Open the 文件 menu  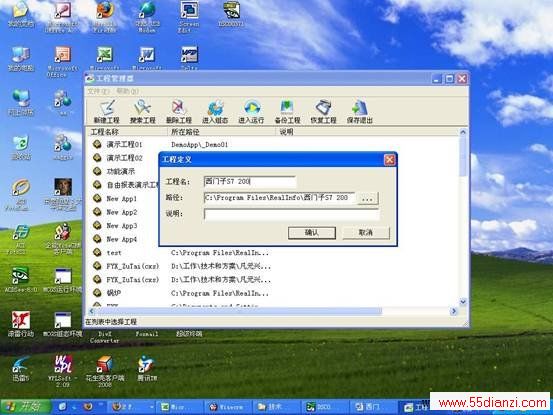click(98, 91)
